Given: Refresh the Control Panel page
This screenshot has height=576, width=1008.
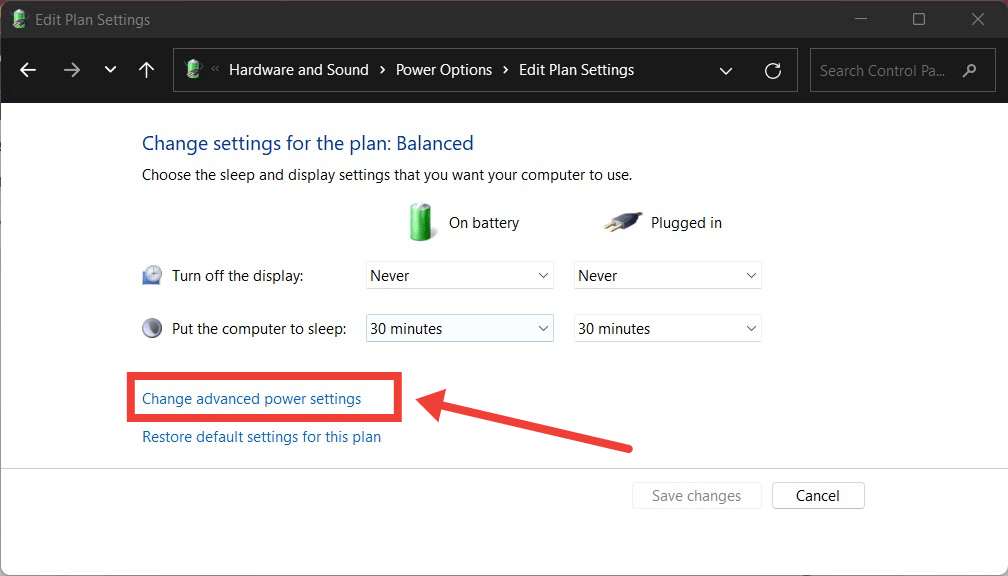Looking at the screenshot, I should 772,70.
